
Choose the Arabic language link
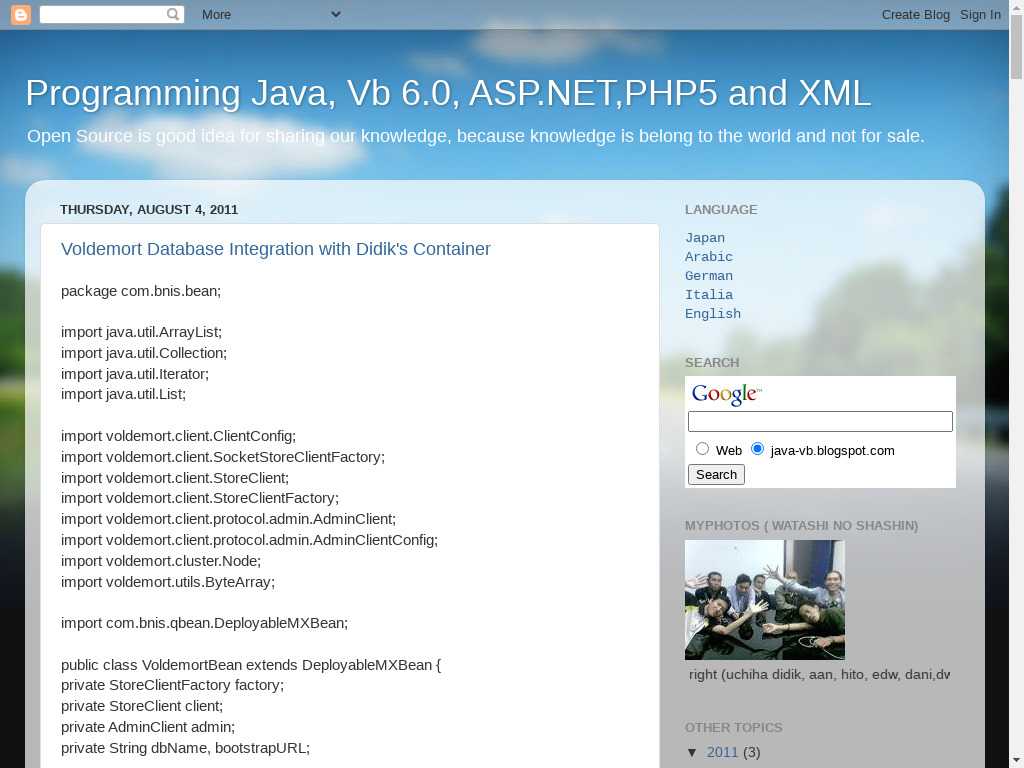[x=709, y=257]
